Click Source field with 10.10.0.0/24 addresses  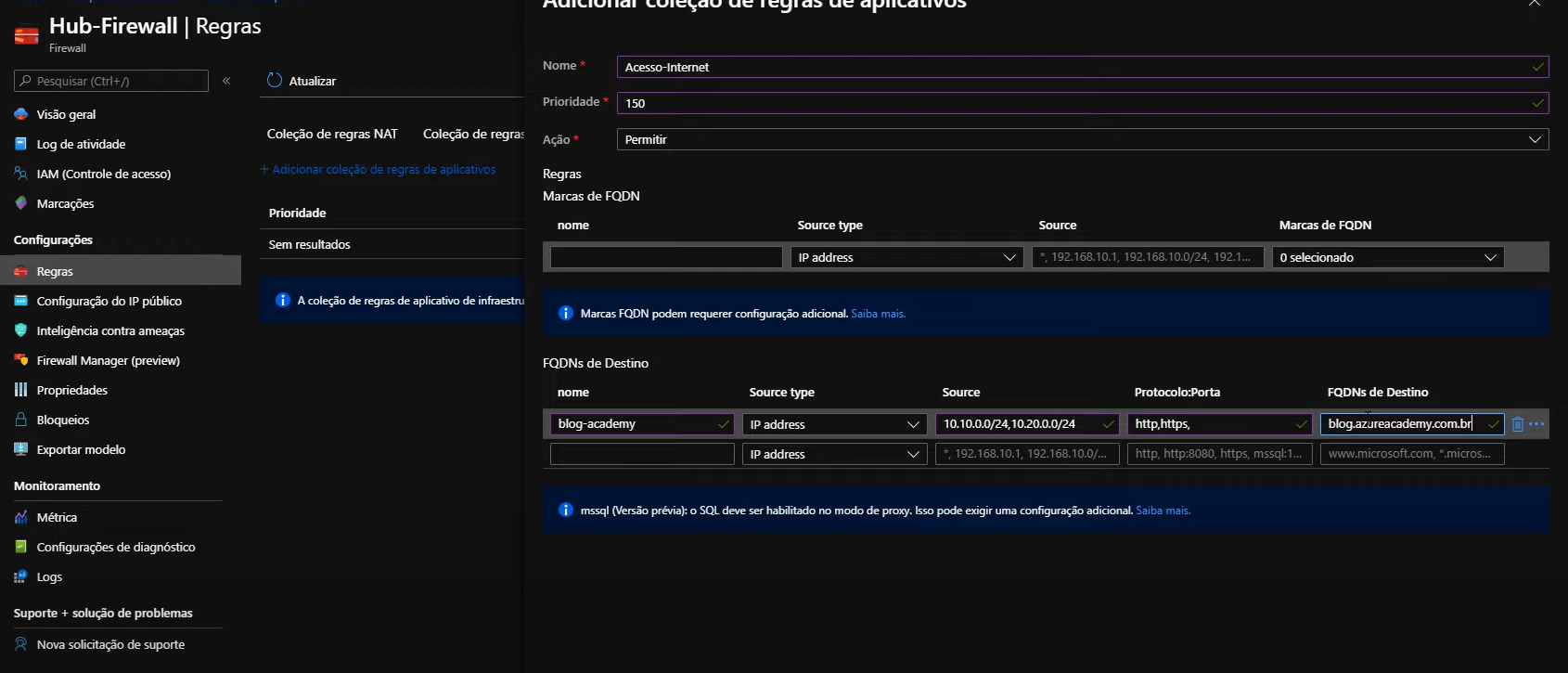click(1027, 424)
